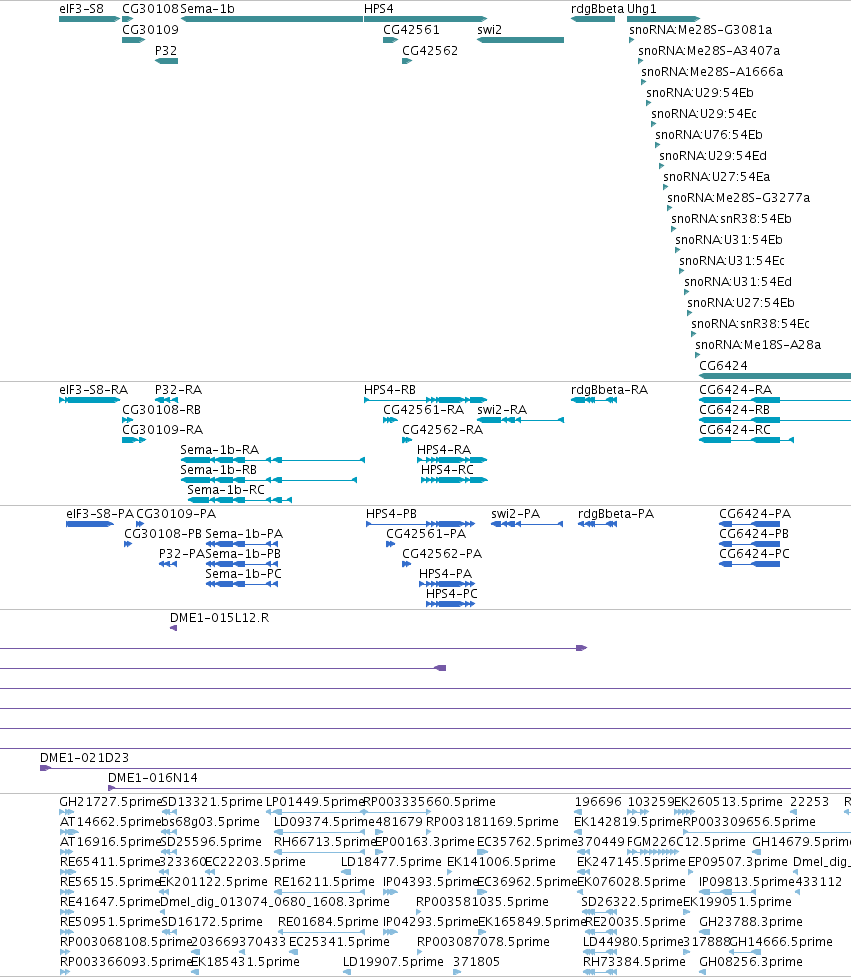Select snoRNA:U31:54Ed label

738,282
